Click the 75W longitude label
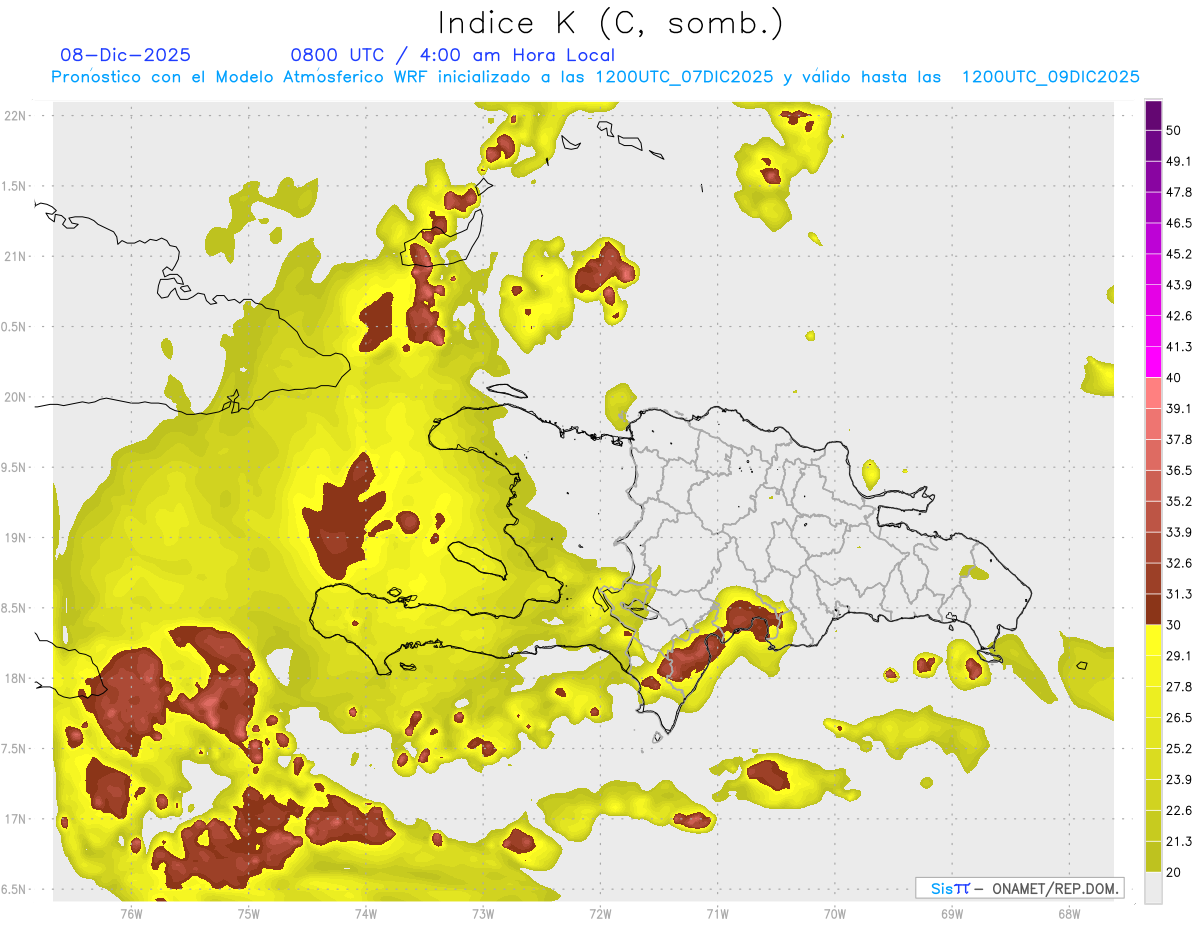 [x=248, y=913]
